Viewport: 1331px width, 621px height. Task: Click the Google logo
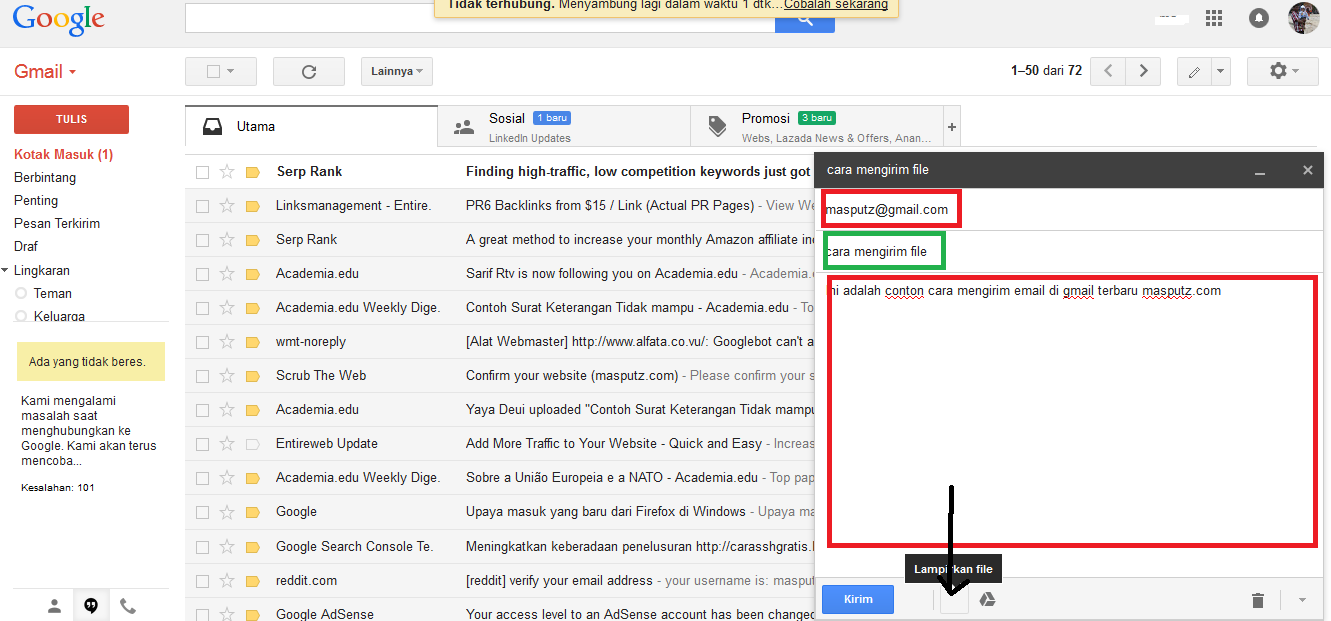click(59, 19)
